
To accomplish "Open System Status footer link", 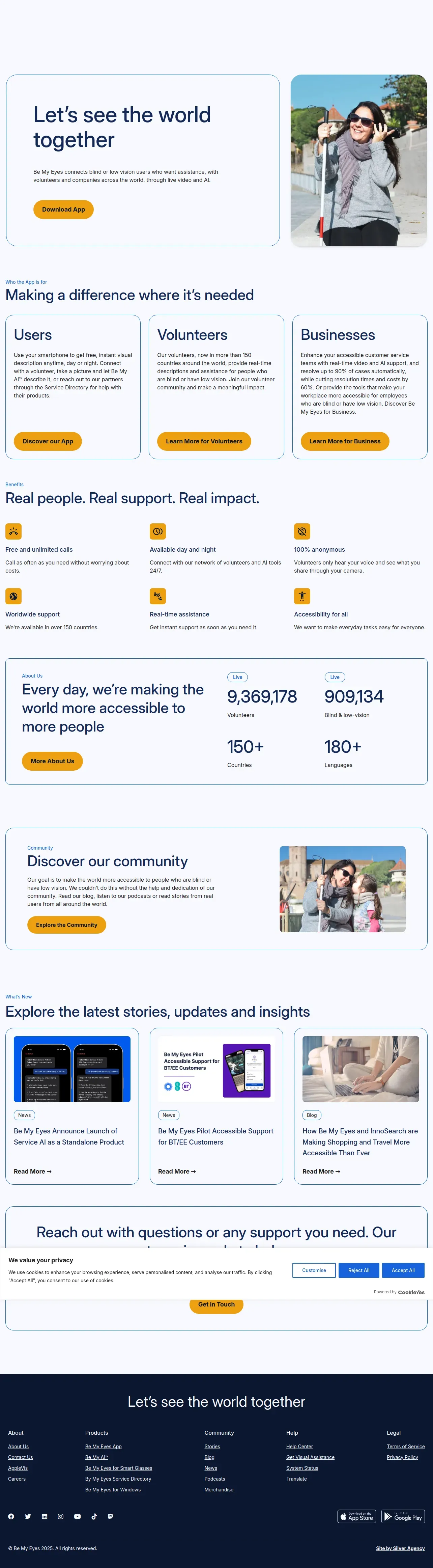I will 302,1468.
